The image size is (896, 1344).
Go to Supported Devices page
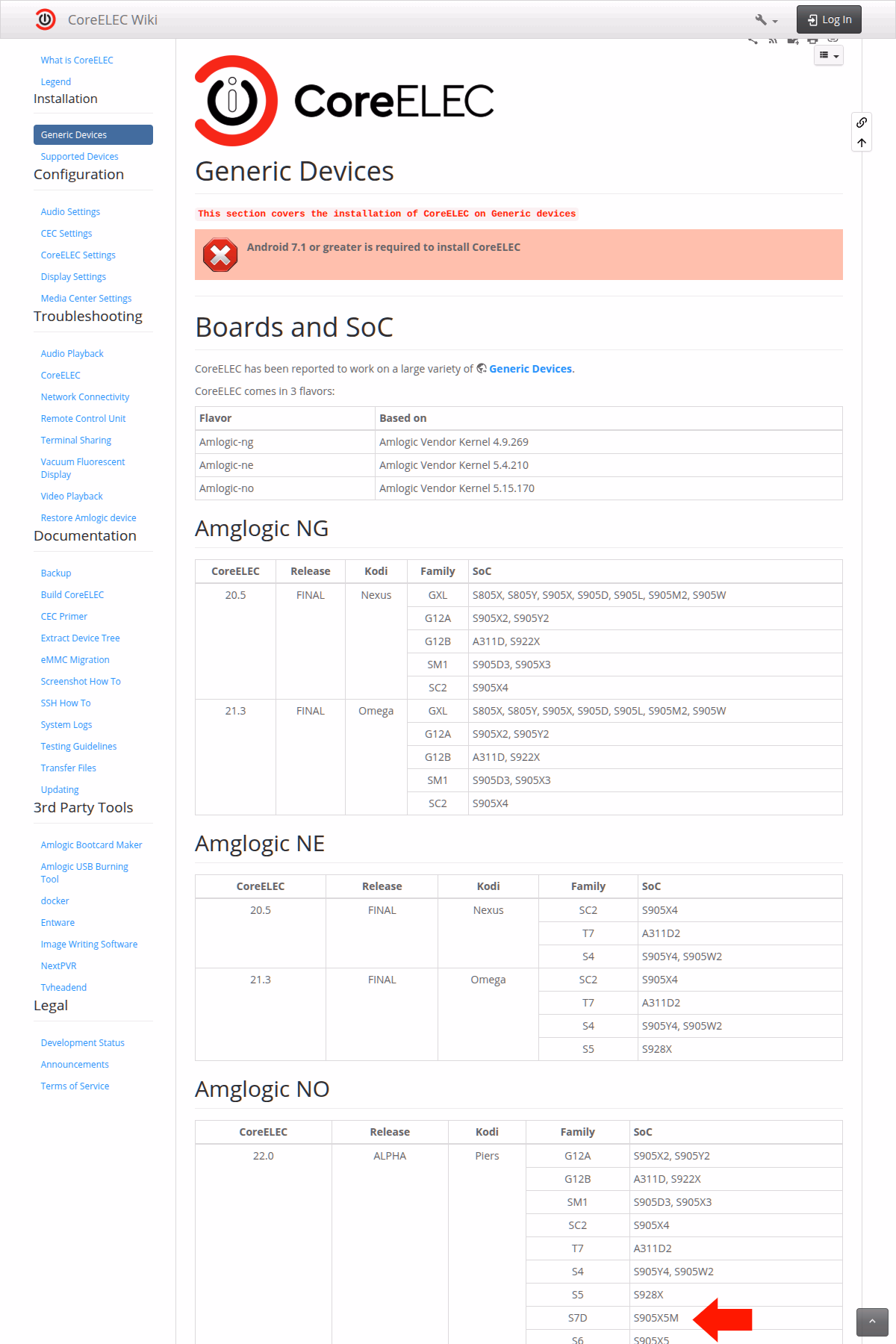point(79,157)
